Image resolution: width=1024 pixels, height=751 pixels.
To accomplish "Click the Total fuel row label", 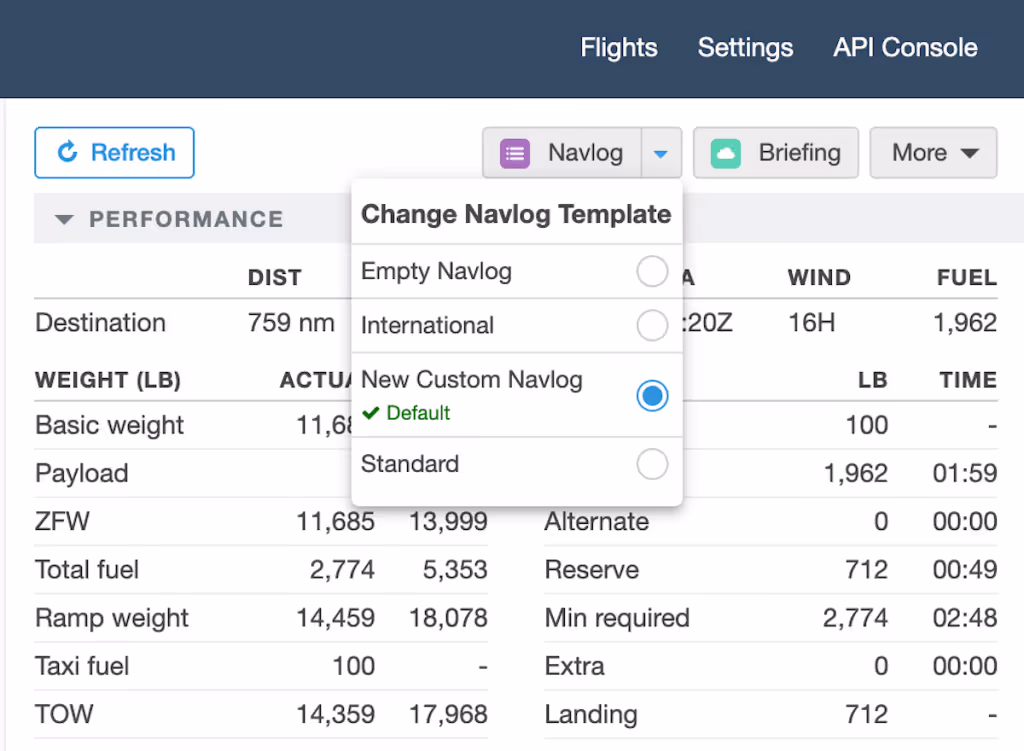I will click(87, 570).
